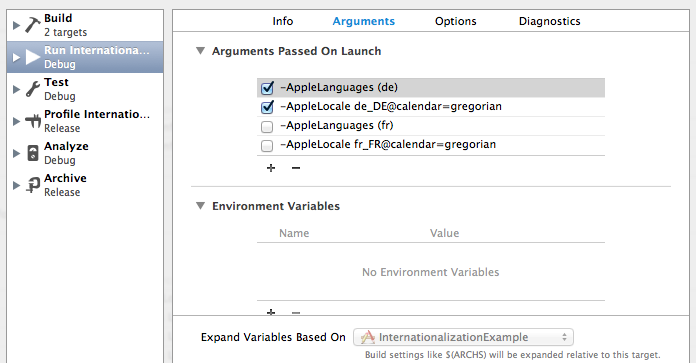Screen dimensions: 696x363
Task: Collapse Arguments Passed On Launch section
Action: (201, 51)
